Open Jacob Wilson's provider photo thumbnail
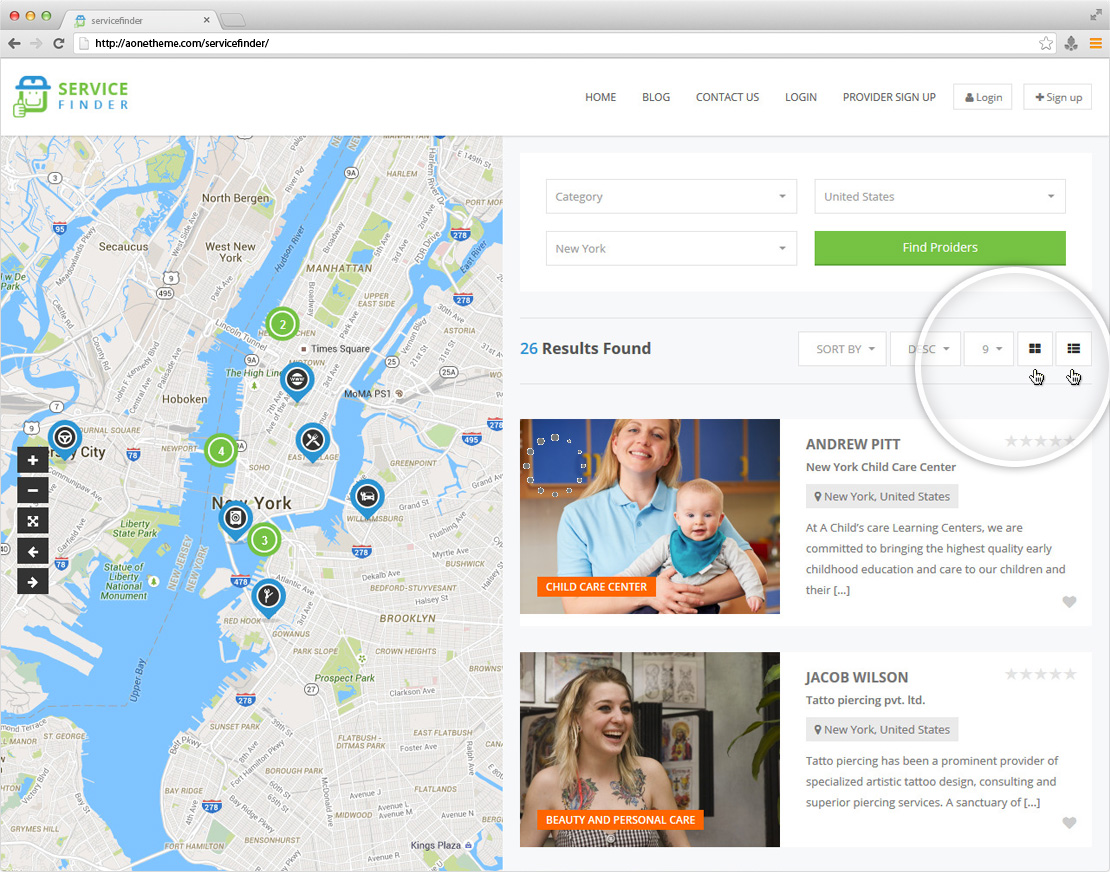This screenshot has height=872, width=1110. tap(649, 749)
